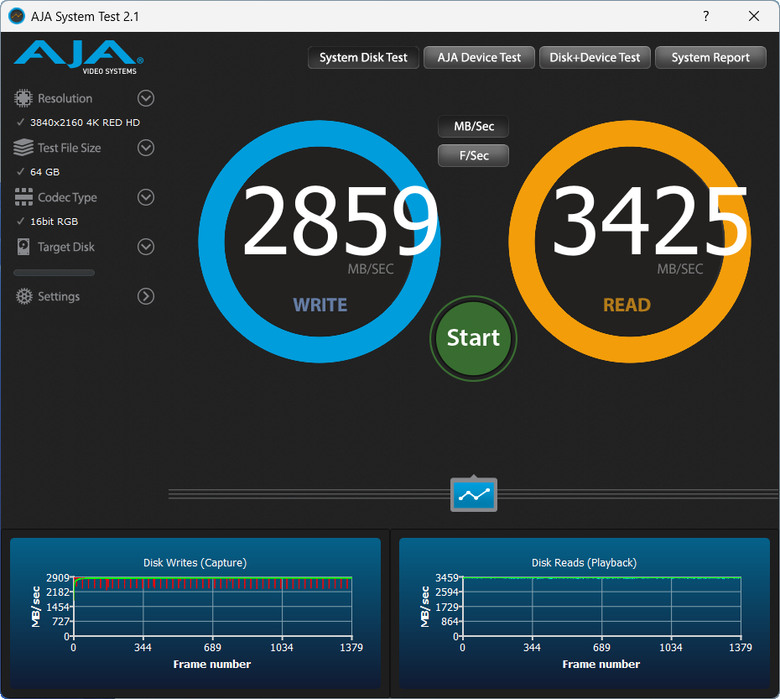Select F/Sec display units

pos(474,156)
